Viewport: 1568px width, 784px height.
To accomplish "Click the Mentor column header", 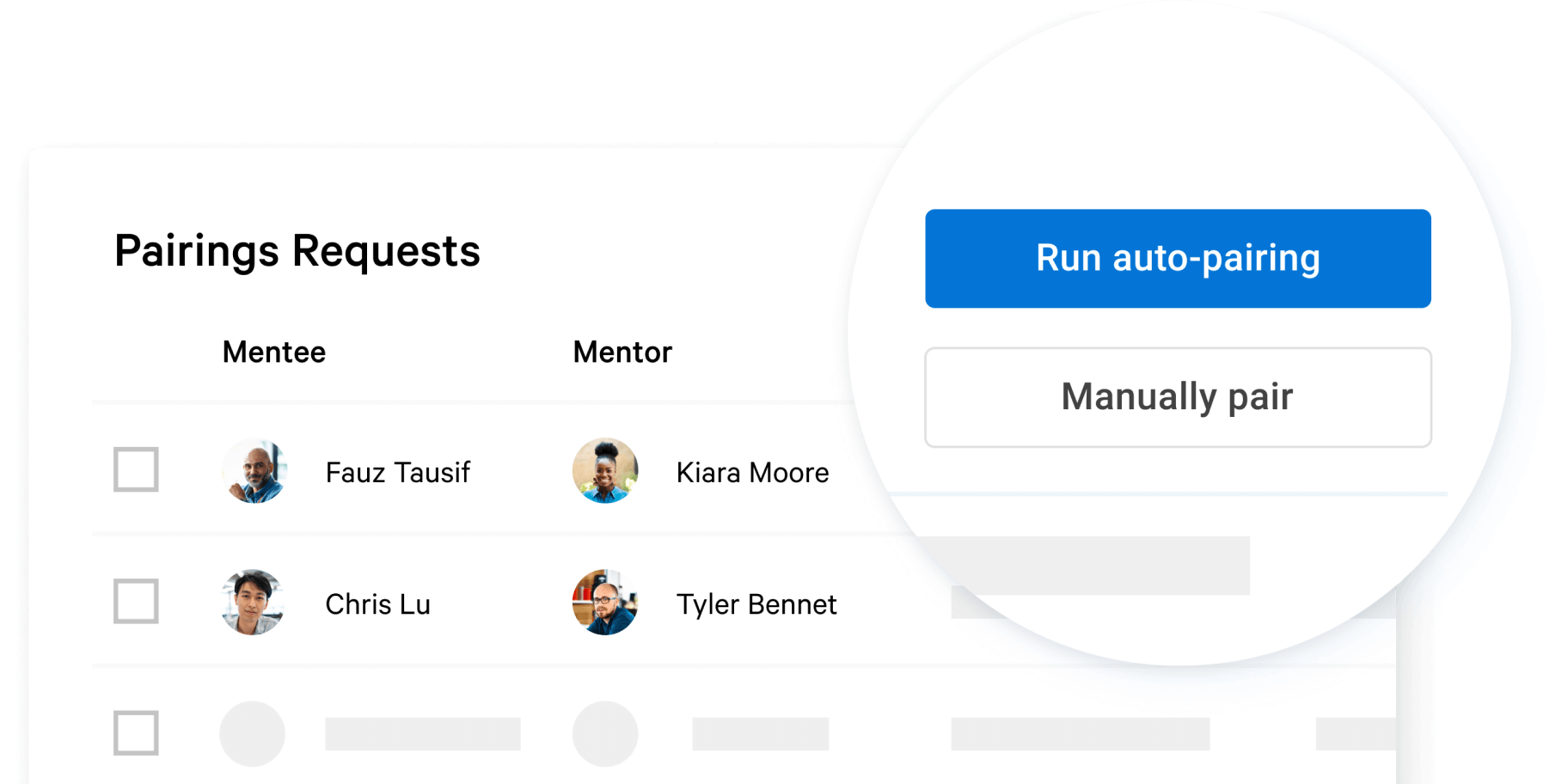I will 622,352.
